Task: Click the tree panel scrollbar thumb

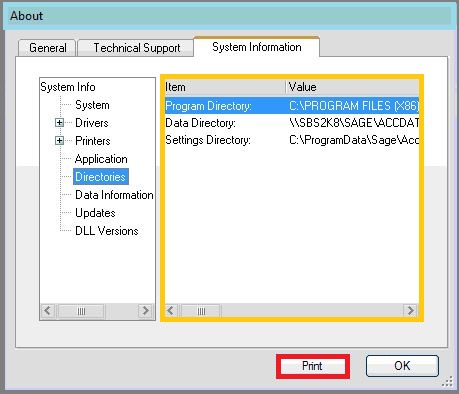Action: [x=81, y=311]
